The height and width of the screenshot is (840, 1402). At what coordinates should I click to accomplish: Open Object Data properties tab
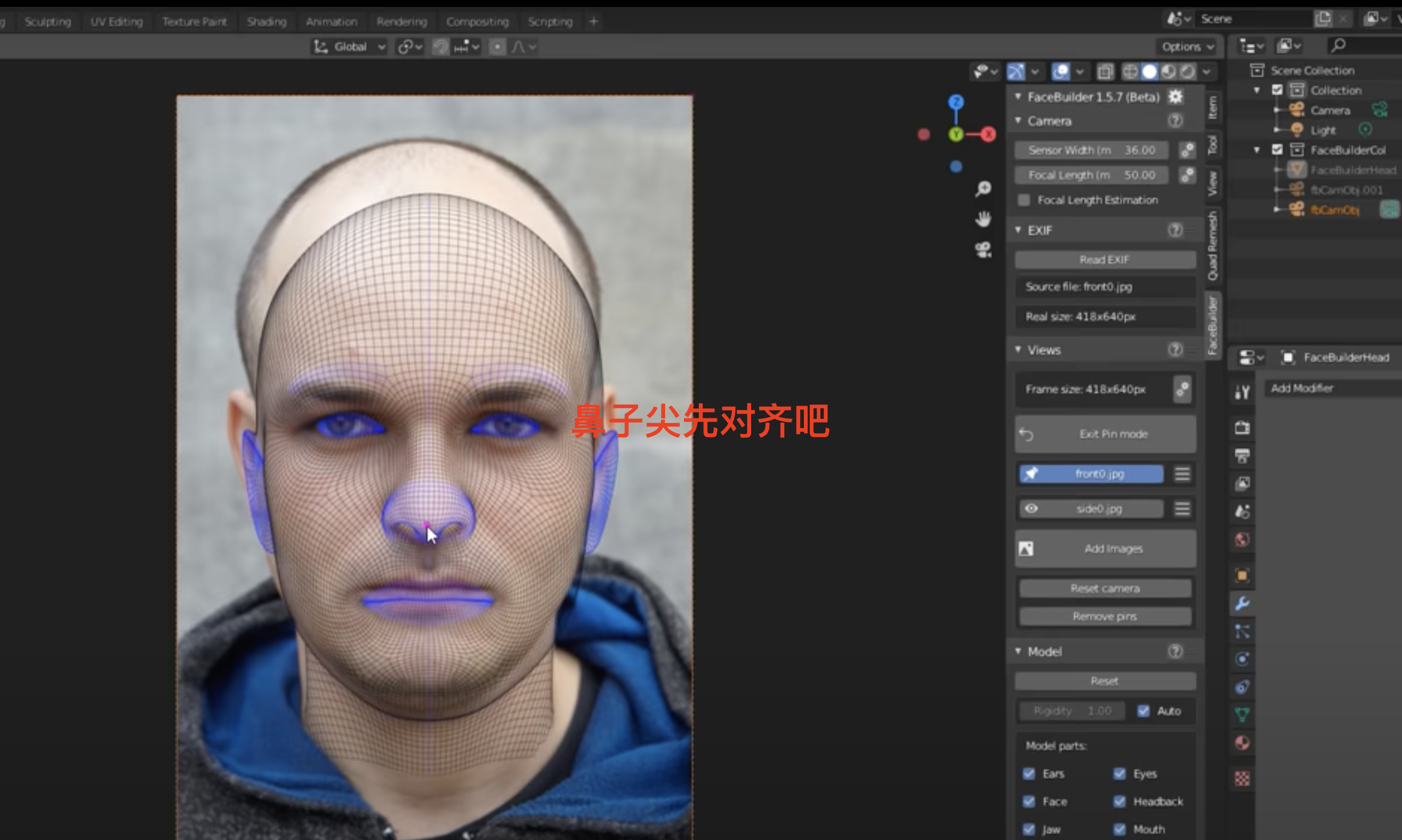point(1242,715)
